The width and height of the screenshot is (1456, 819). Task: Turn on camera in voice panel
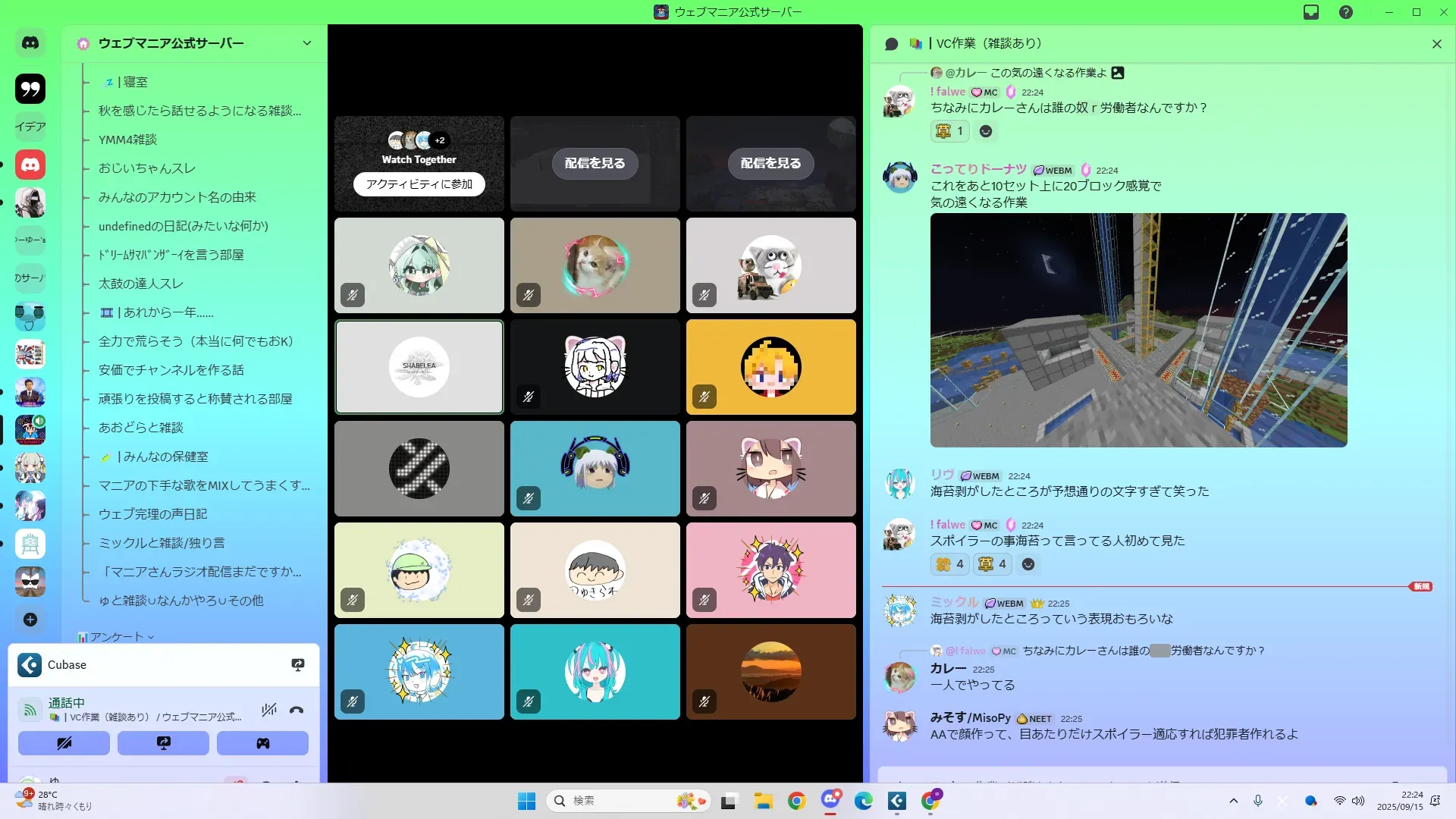point(64,743)
